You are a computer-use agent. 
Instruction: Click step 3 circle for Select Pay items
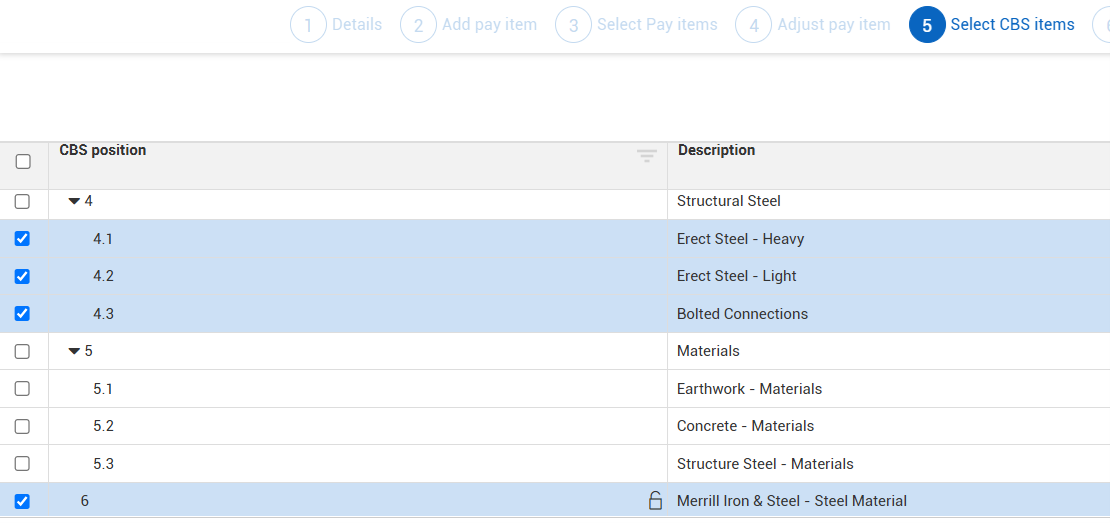click(573, 25)
